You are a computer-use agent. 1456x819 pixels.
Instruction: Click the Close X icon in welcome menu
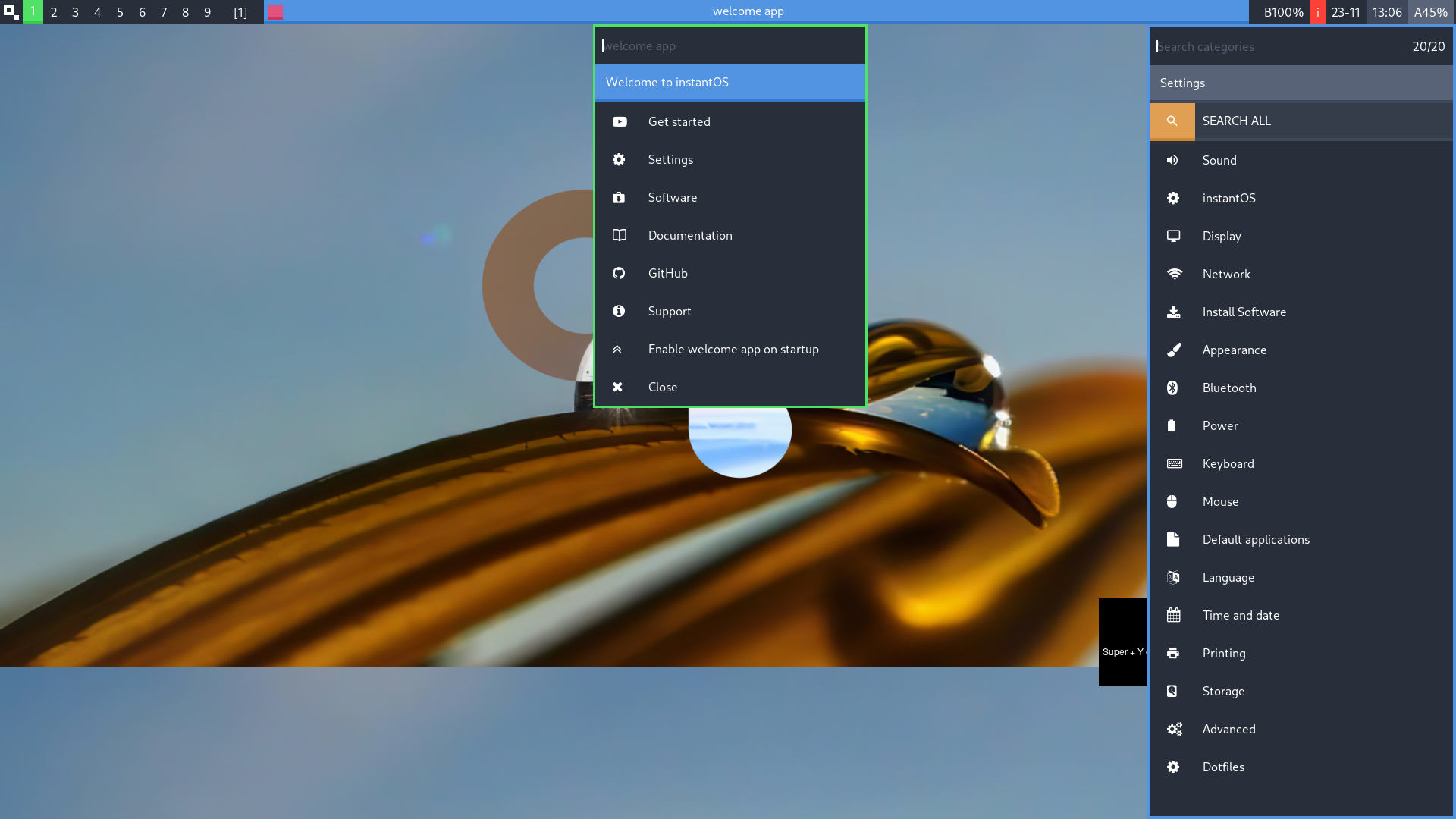coord(617,387)
